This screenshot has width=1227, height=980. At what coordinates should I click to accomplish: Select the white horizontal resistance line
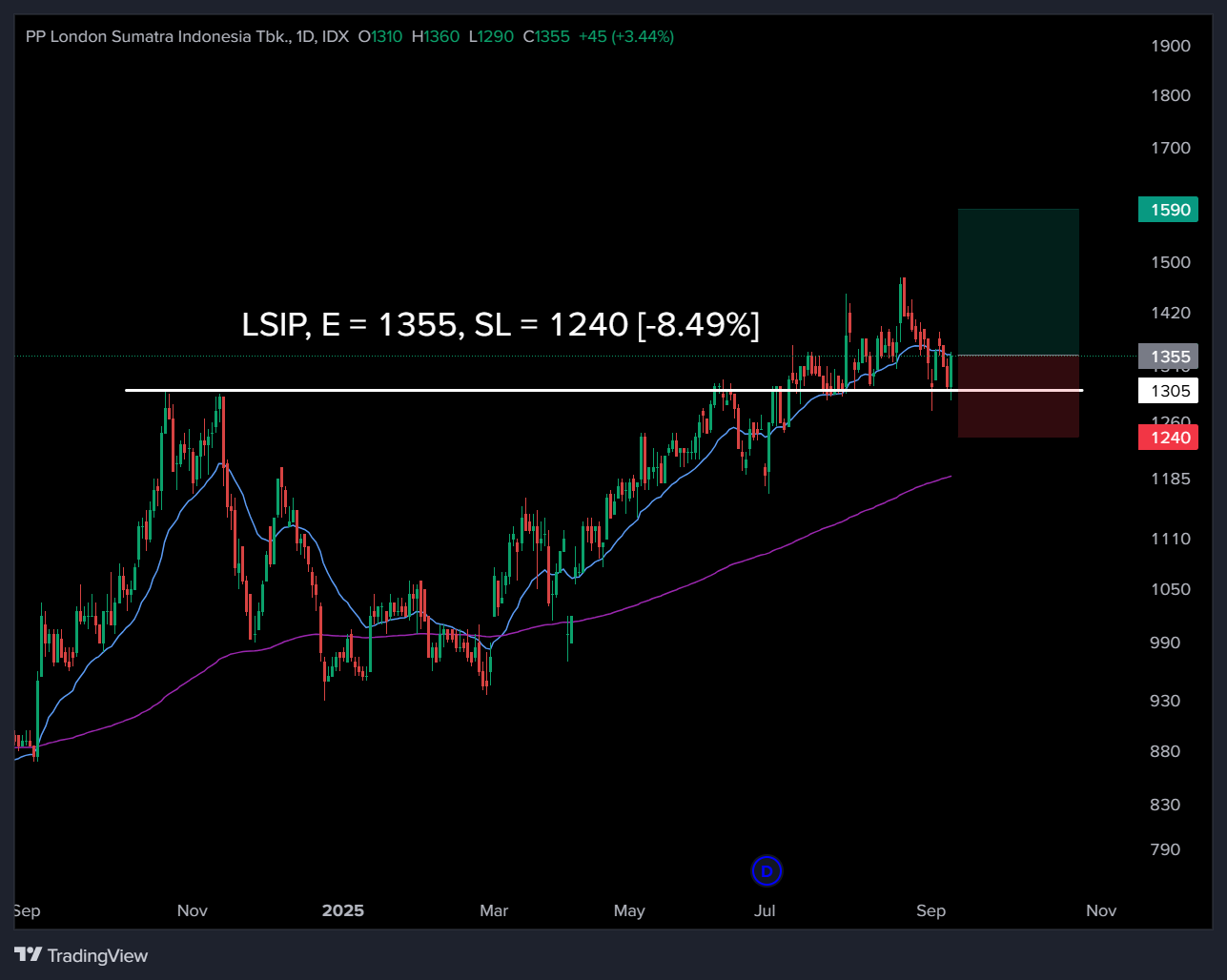click(603, 390)
